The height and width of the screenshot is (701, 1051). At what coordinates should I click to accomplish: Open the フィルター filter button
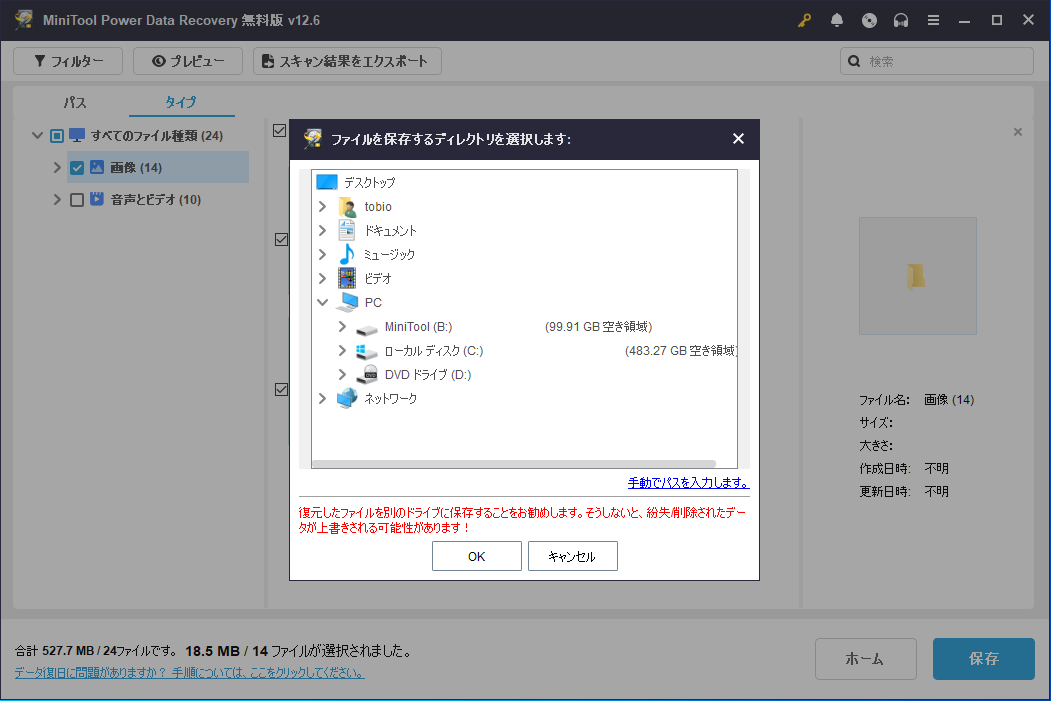tap(68, 61)
